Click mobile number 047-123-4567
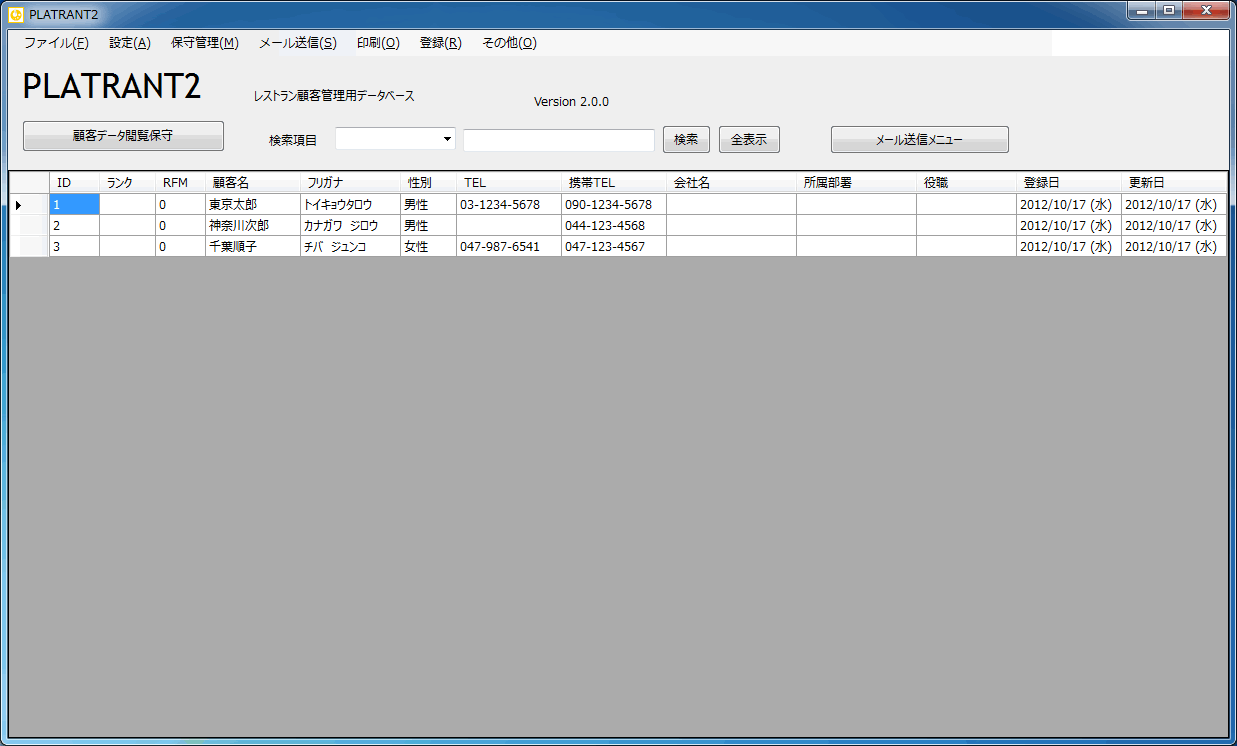This screenshot has height=746, width=1237. (614, 246)
